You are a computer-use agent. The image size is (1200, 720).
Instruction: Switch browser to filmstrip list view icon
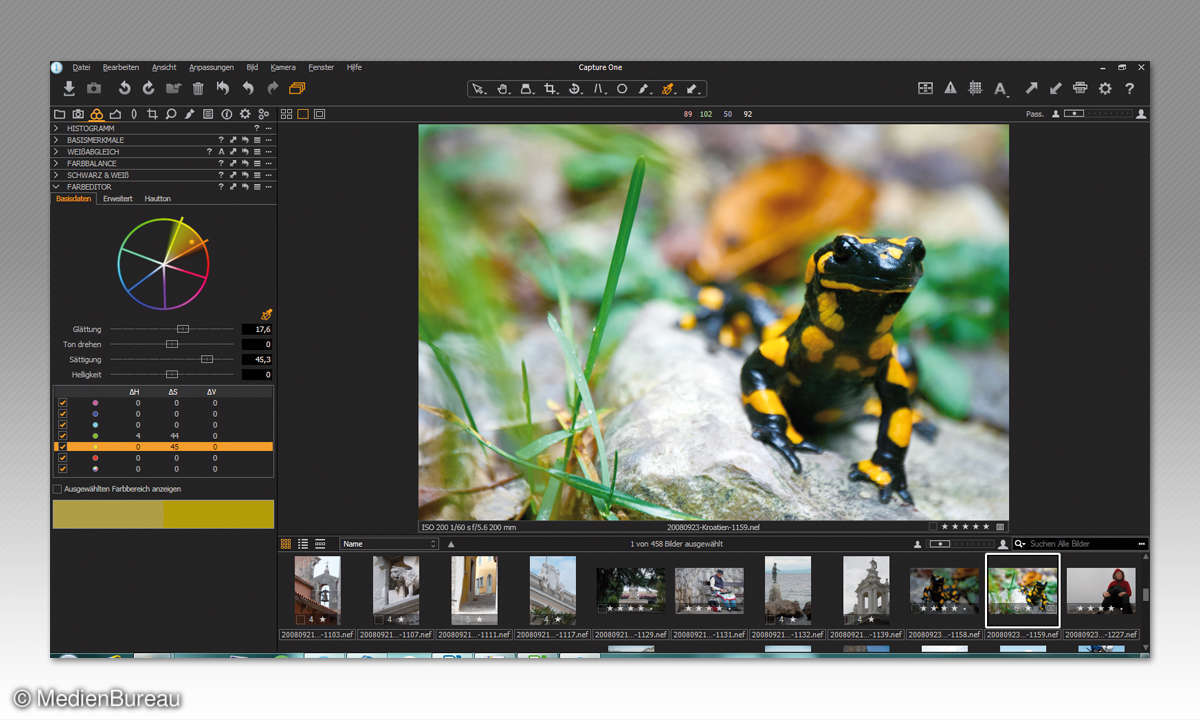321,544
